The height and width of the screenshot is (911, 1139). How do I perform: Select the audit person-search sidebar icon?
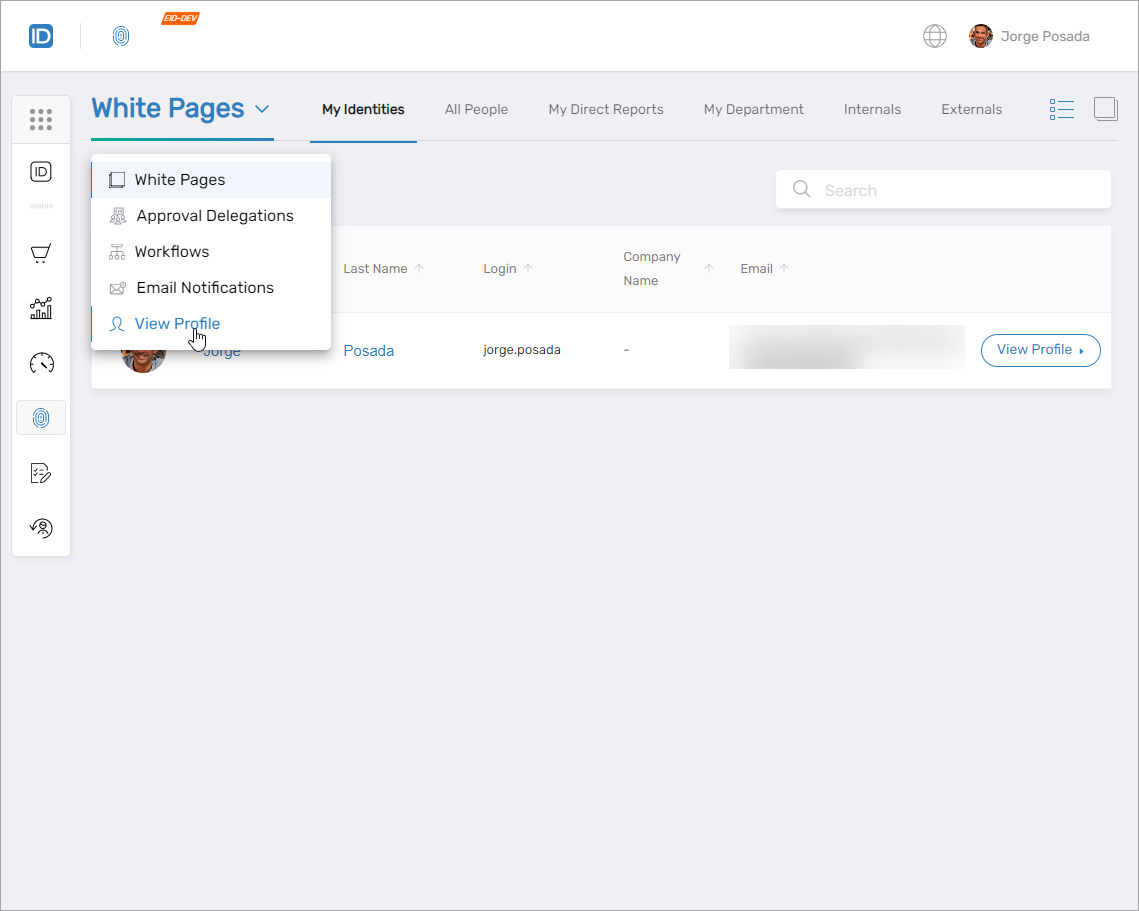point(40,527)
